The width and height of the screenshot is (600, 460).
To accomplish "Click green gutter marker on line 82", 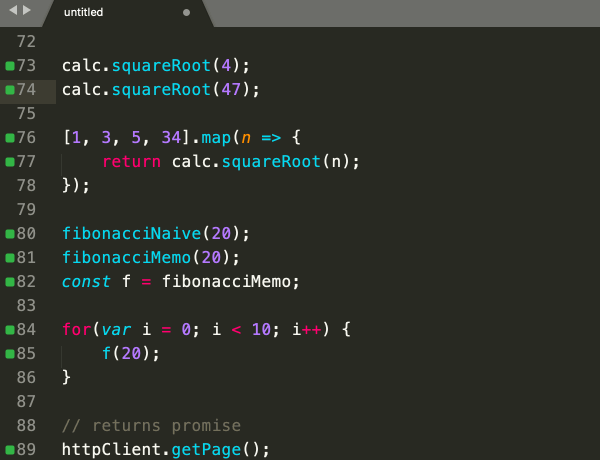I will tap(10, 282).
